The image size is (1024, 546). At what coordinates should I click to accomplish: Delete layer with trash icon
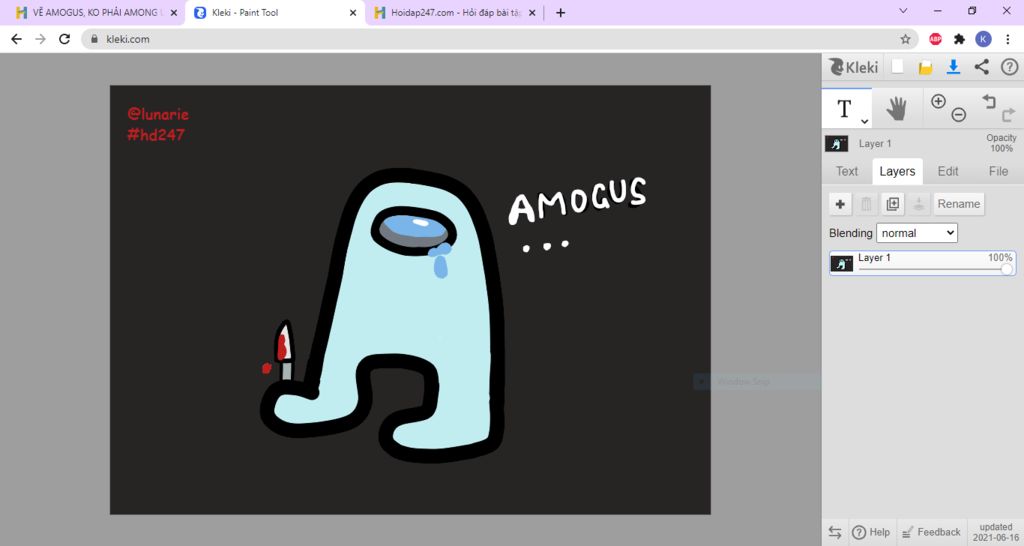(x=866, y=204)
